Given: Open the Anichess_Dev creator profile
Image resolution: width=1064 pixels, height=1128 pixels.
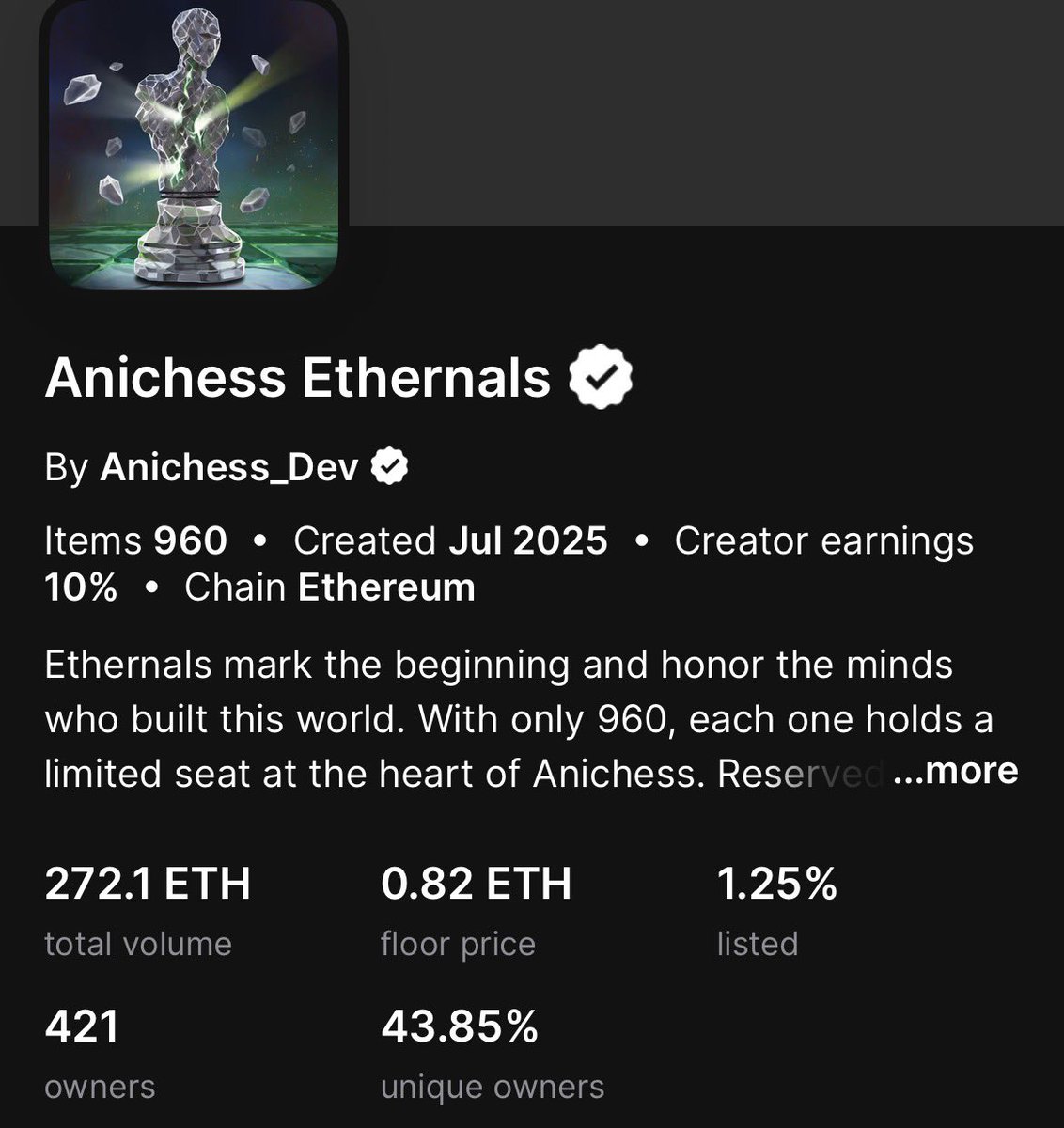Looking at the screenshot, I should coord(228,467).
